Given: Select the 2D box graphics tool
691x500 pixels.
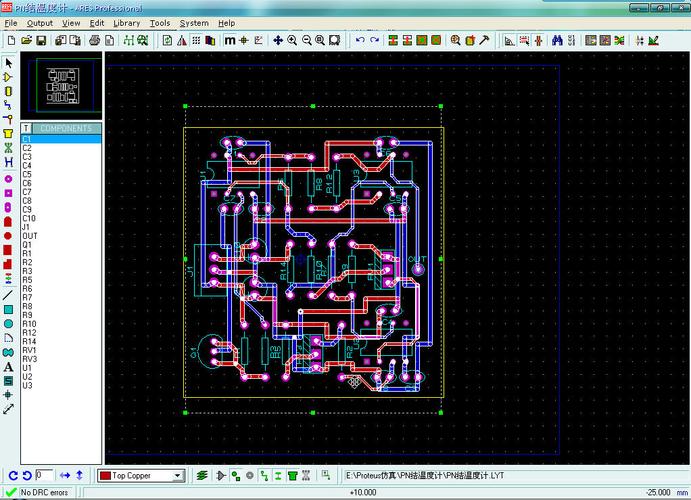Looking at the screenshot, I should (x=8, y=310).
